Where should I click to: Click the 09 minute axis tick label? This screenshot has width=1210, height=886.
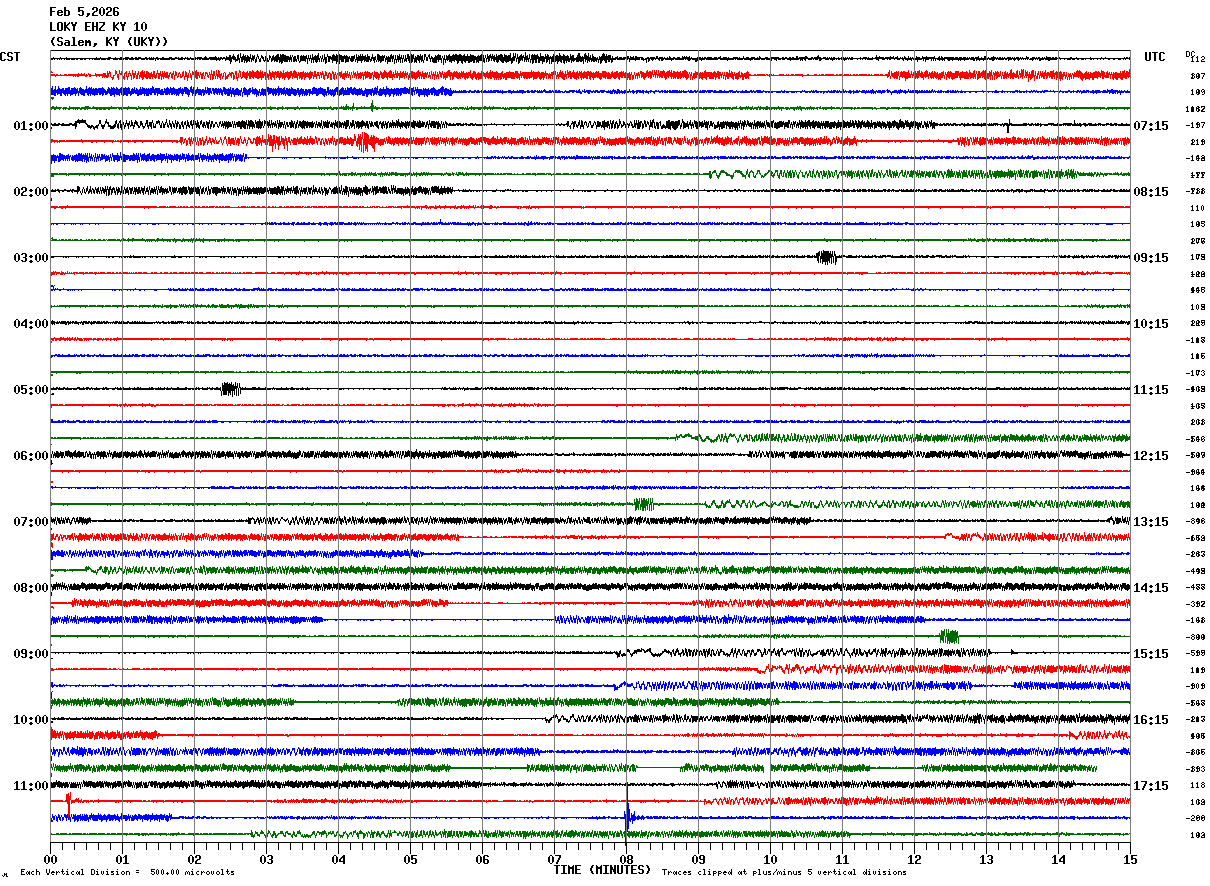coord(698,859)
